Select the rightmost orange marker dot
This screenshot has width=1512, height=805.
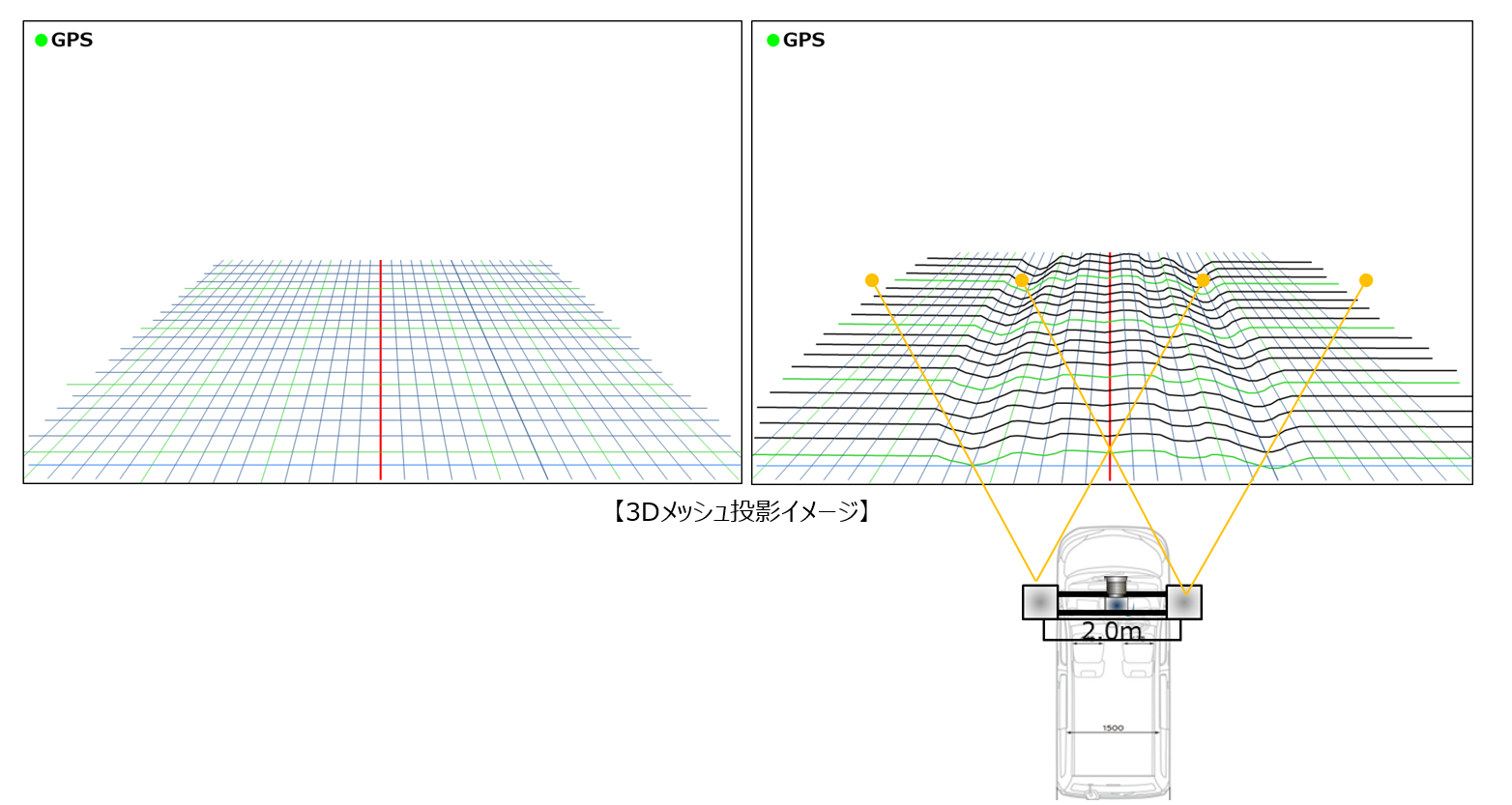[1366, 280]
